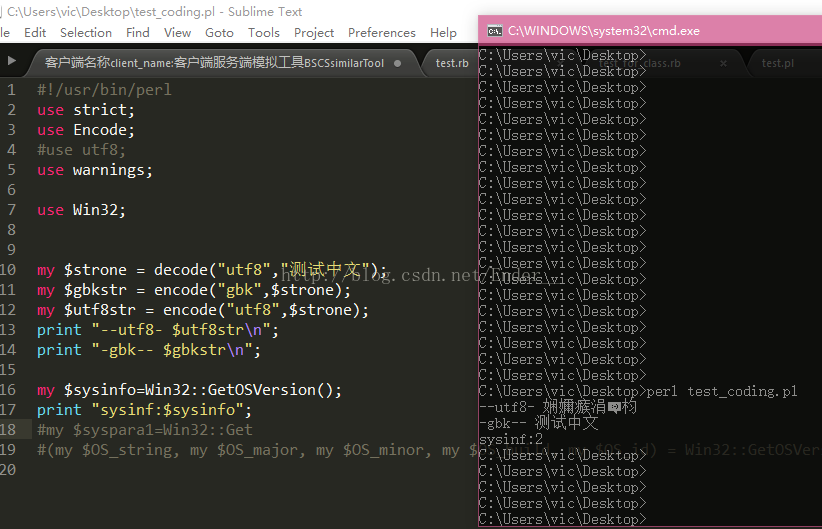Click the '#my $syspara1=Win32::Get' comment
Image resolution: width=822 pixels, height=529 pixels.
tap(145, 430)
